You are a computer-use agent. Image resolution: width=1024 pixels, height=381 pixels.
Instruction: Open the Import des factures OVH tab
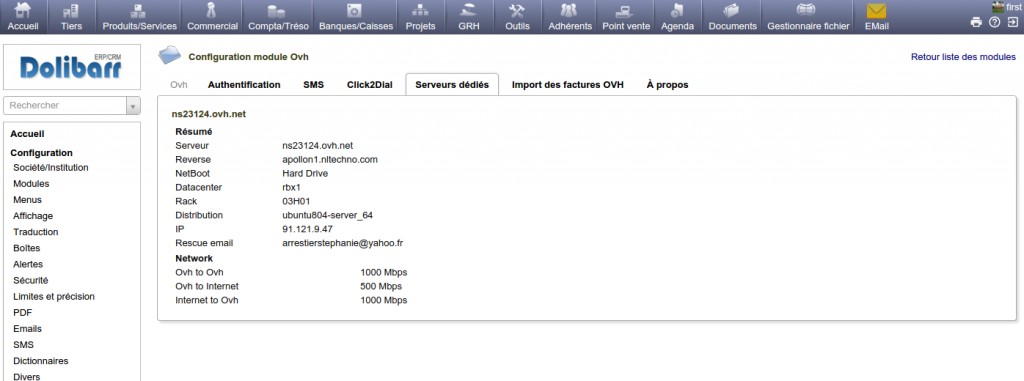[x=568, y=85]
